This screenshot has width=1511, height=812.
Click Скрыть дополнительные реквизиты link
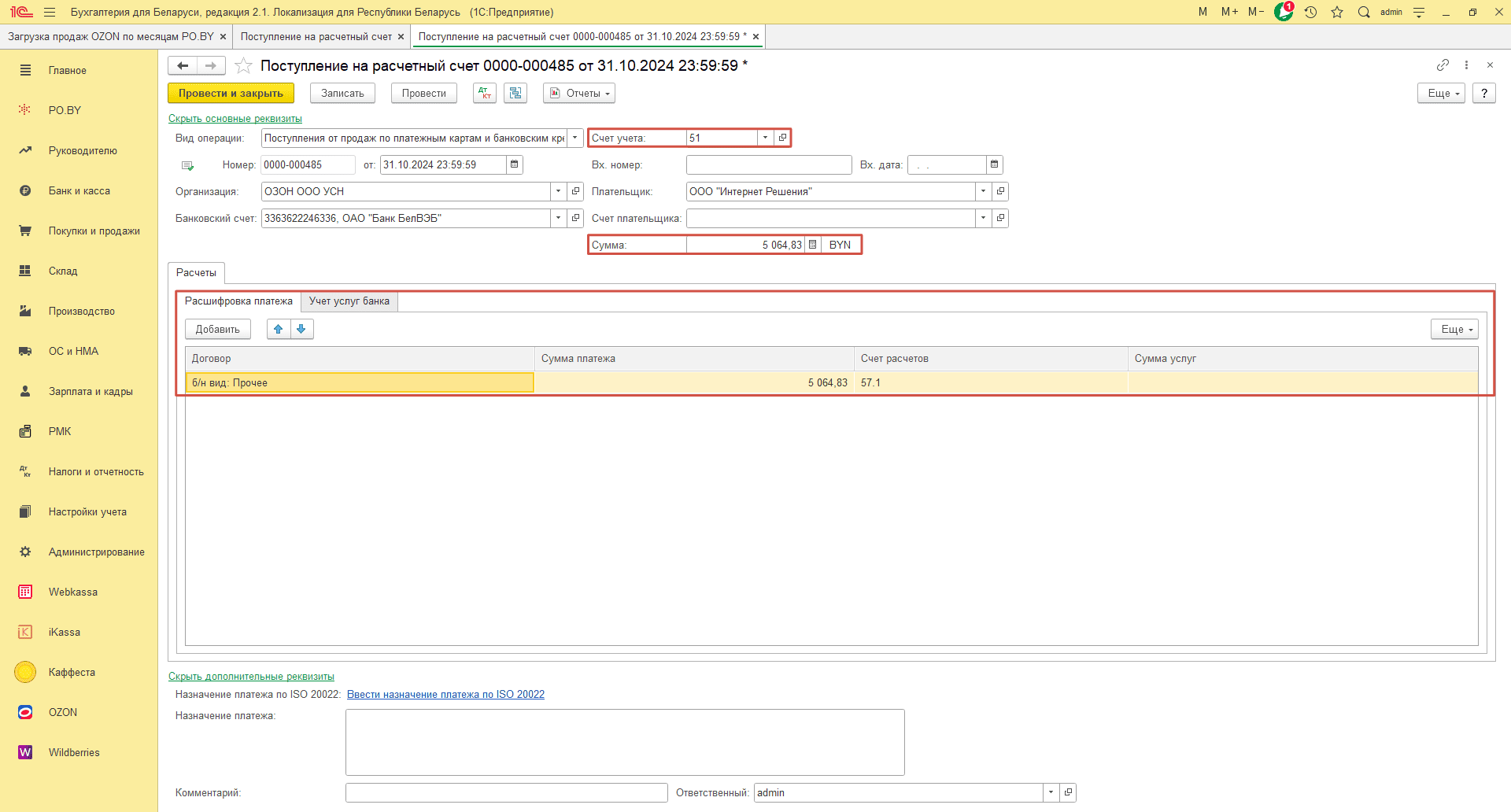(251, 677)
